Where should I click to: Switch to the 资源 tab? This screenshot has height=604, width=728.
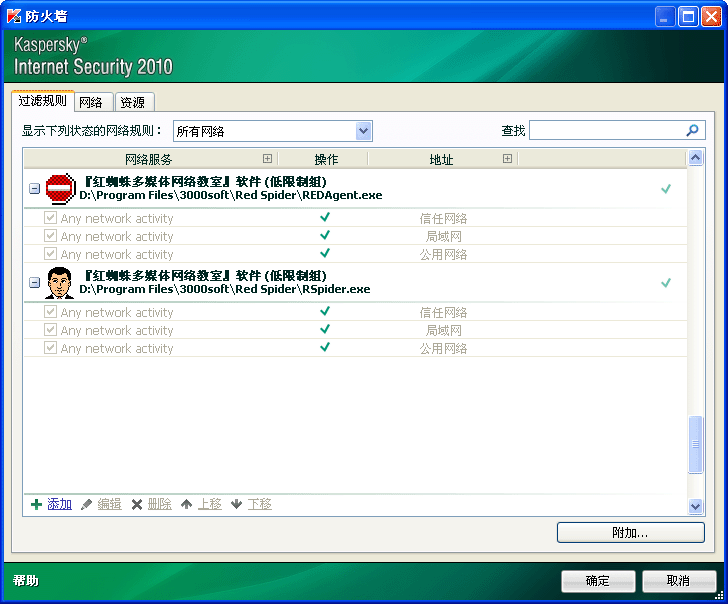pyautogui.click(x=132, y=102)
